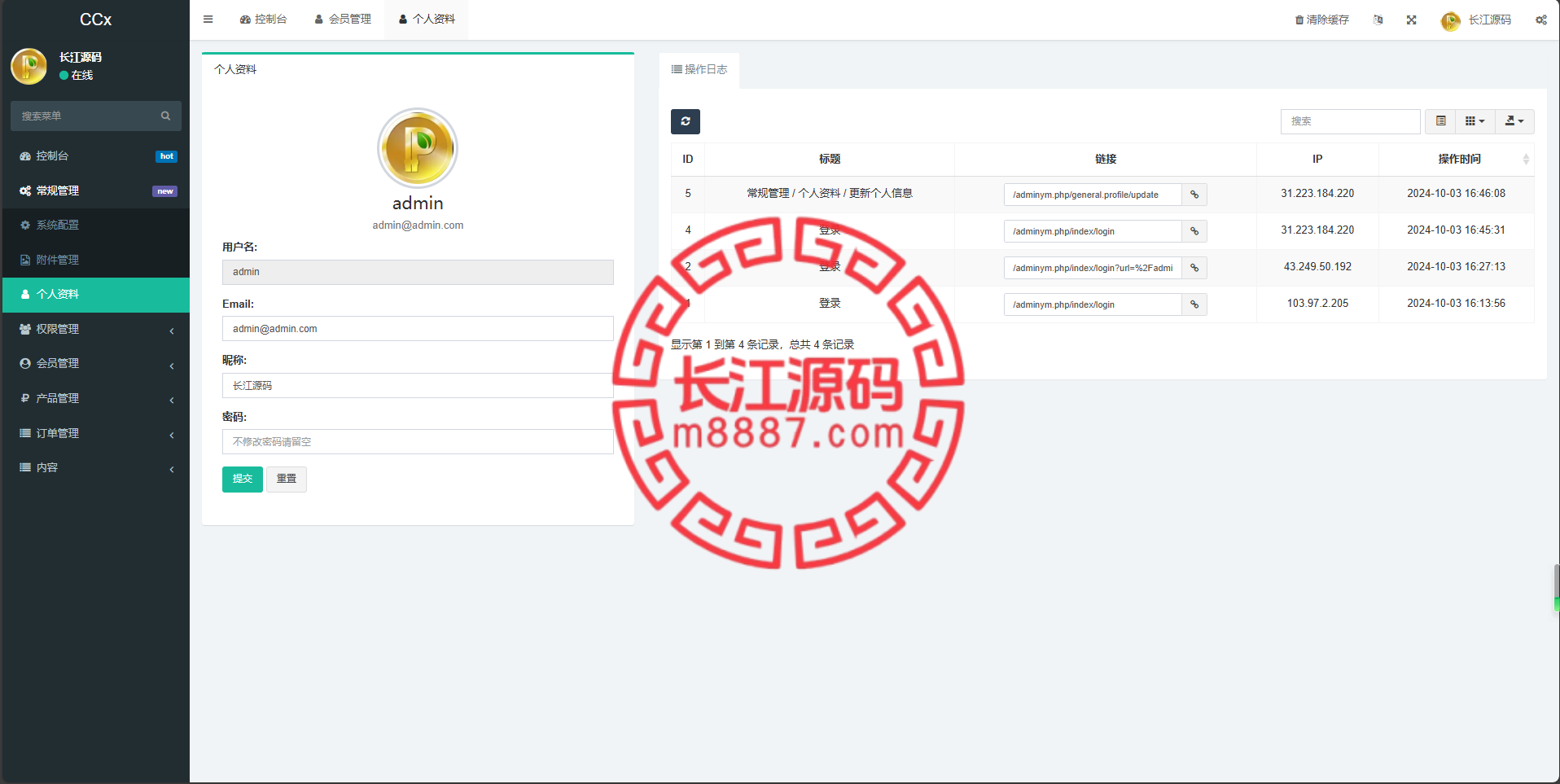Screen dimensions: 1560x784
Task: Toggle fullscreen with the expand arrows icon
Action: point(1411,20)
